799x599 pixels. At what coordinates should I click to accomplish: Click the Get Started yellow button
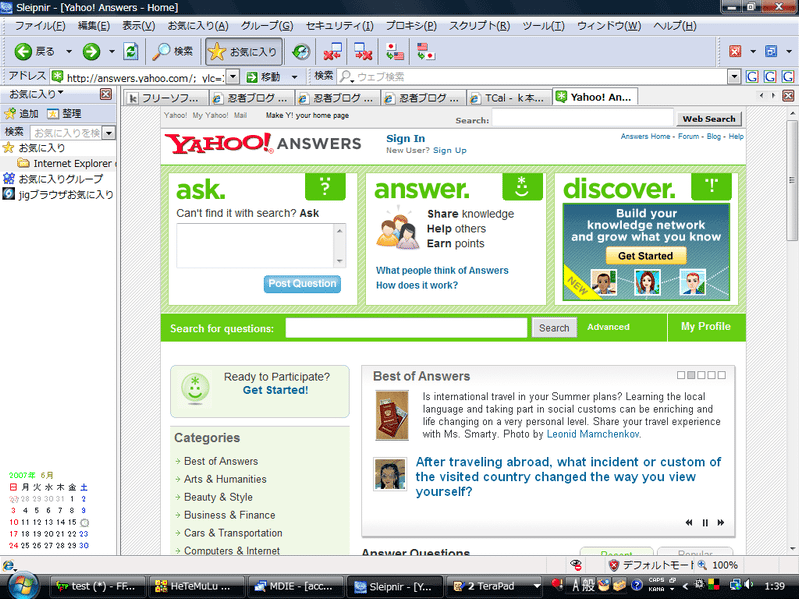pyautogui.click(x=646, y=256)
